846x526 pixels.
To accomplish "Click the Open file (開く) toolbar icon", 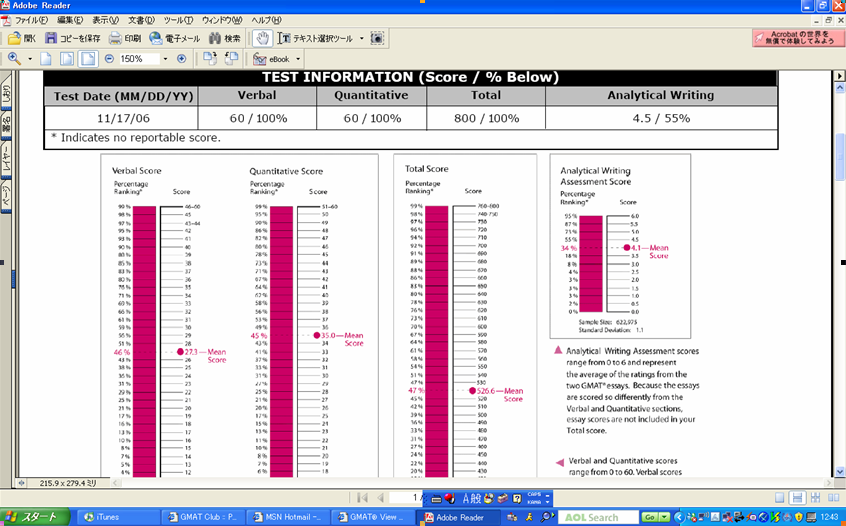I will point(21,38).
